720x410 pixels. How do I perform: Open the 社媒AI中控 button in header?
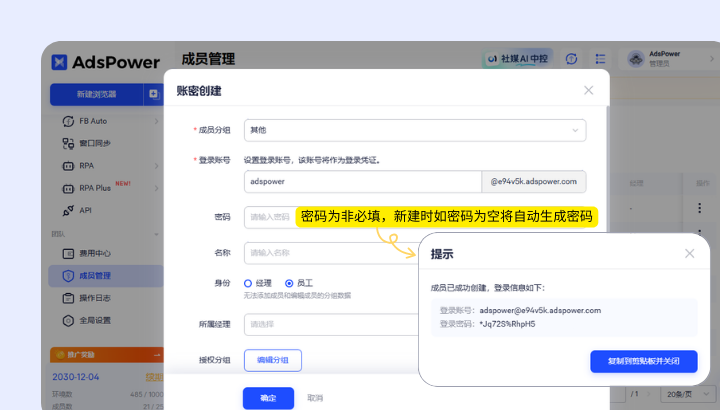(x=518, y=59)
